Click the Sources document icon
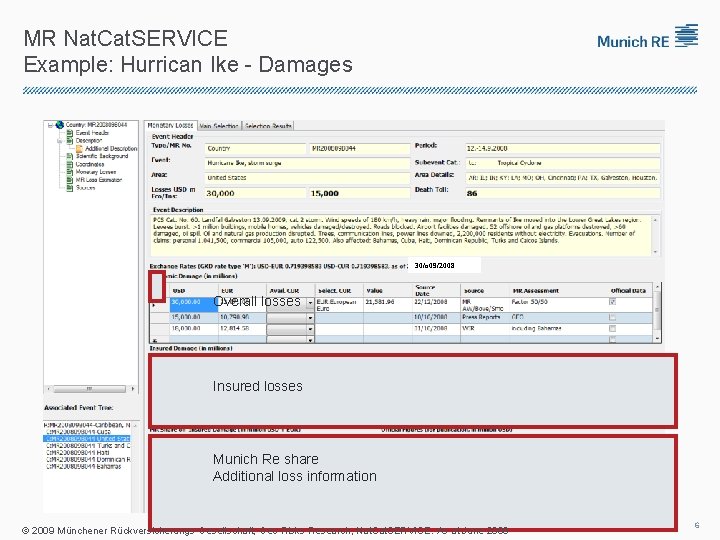Viewport: 720px width, 540px height. 70,187
